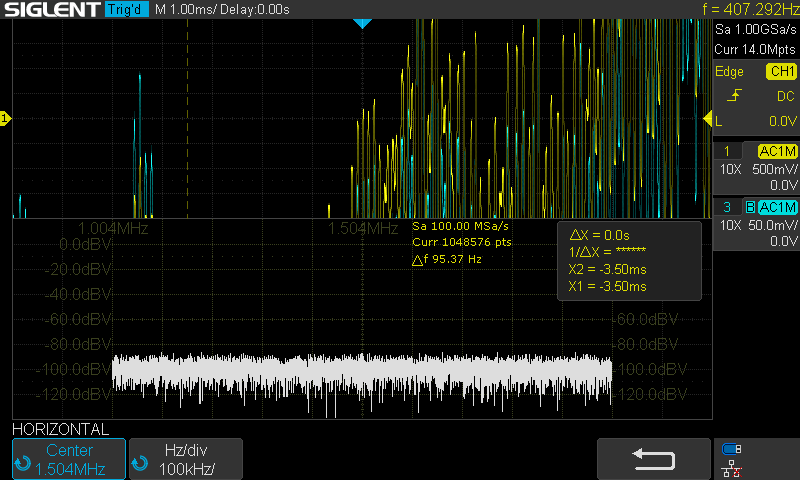Click the Edge trigger type label
800x480 pixels.
[x=729, y=72]
